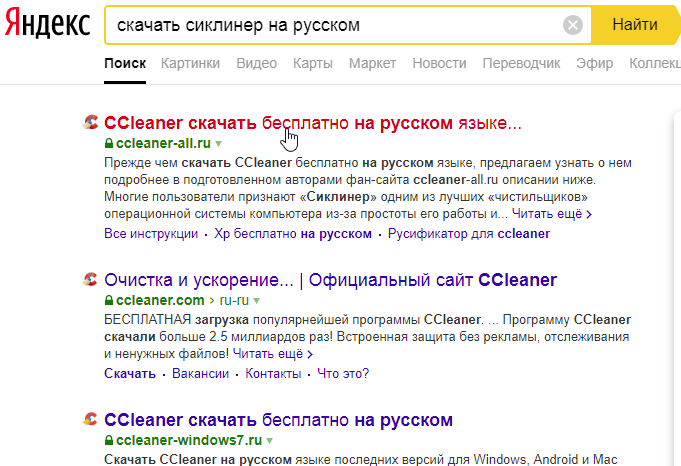Open the 'Что это?' sitelink

[x=343, y=373]
